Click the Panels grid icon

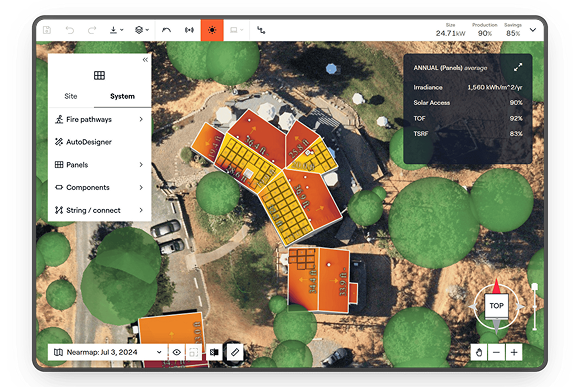(59, 165)
